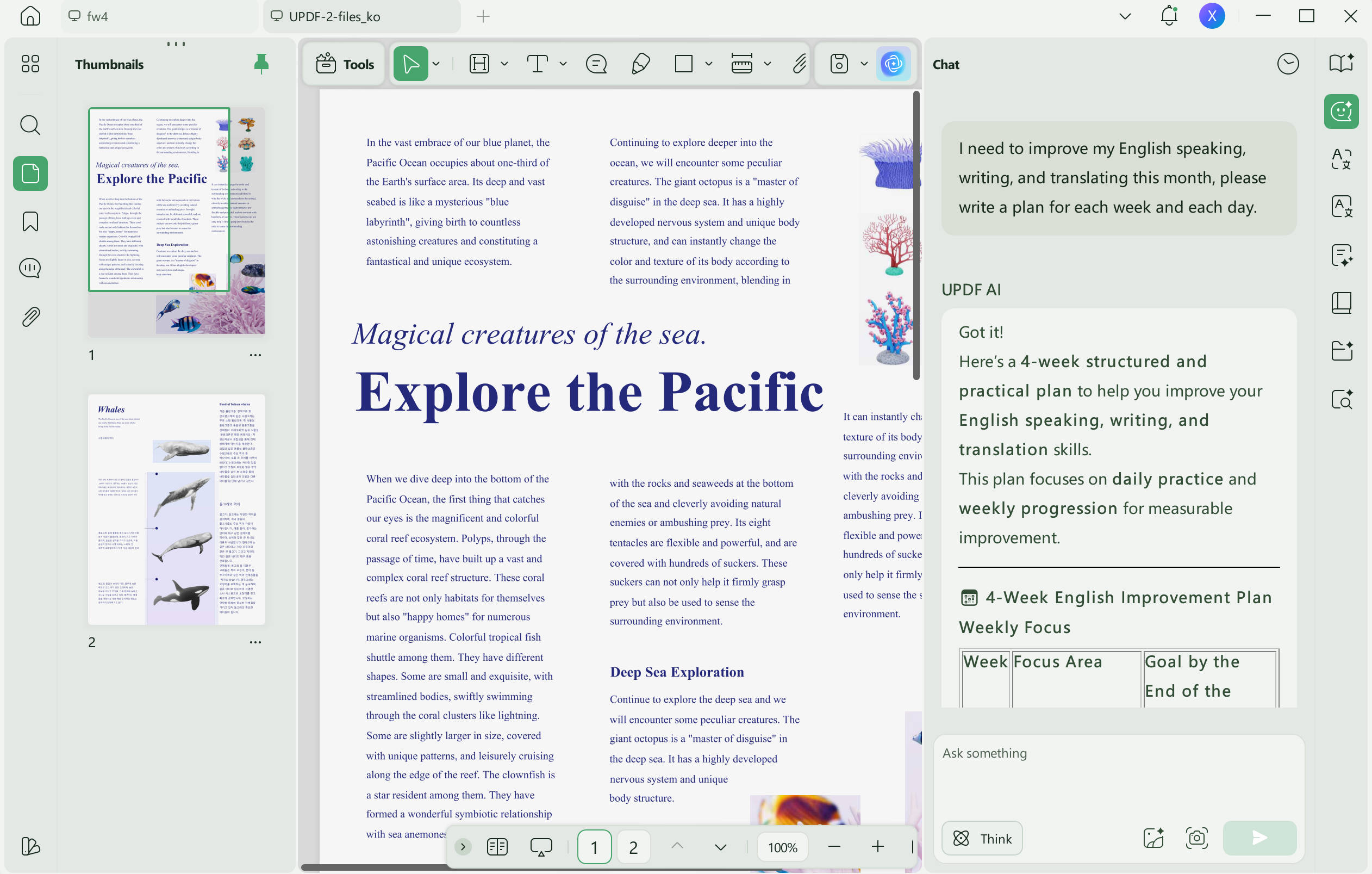Screen dimensions: 1372x874
Task: Start slideshow presentation mode
Action: 541,847
